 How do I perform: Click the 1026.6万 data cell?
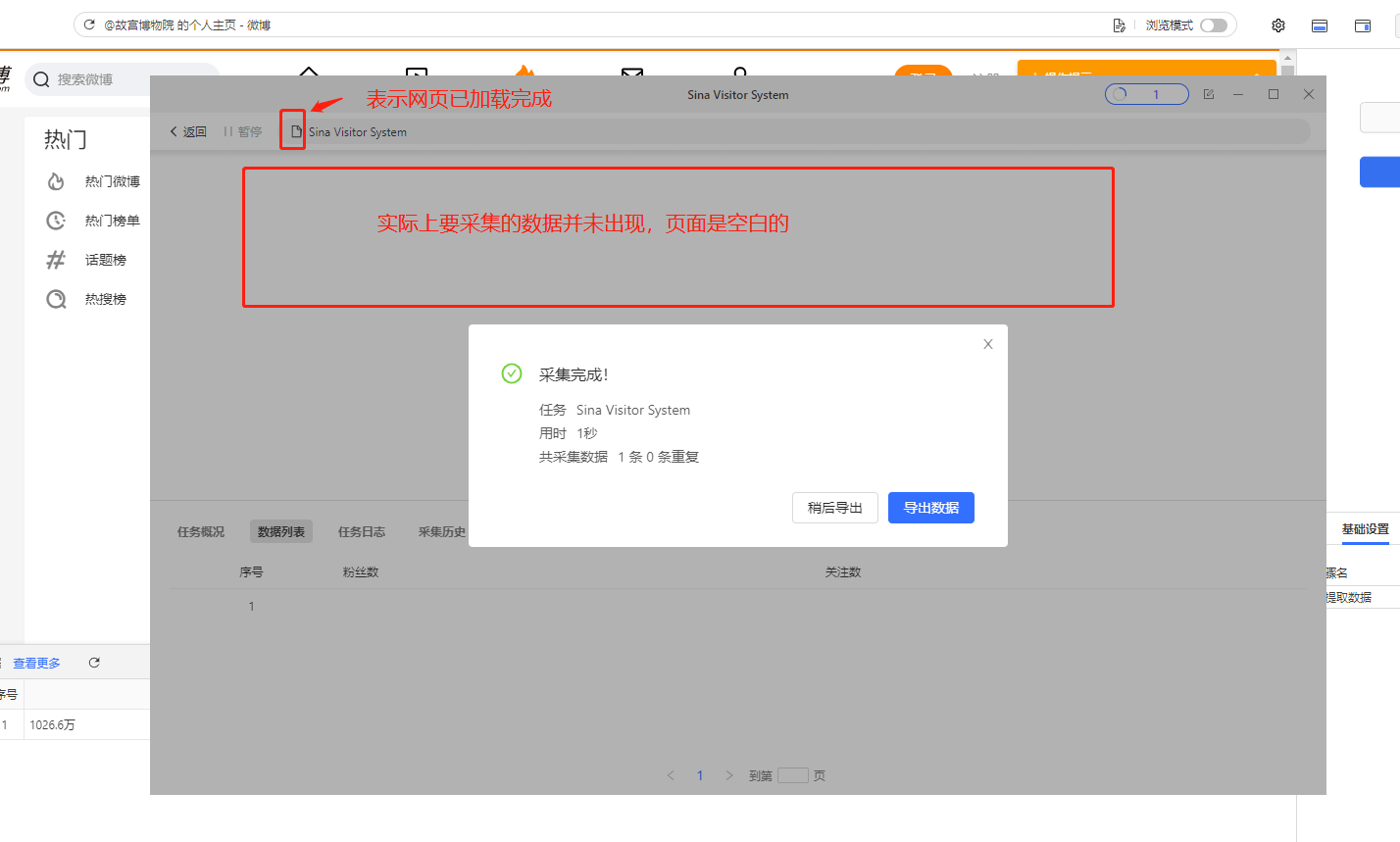tap(53, 724)
